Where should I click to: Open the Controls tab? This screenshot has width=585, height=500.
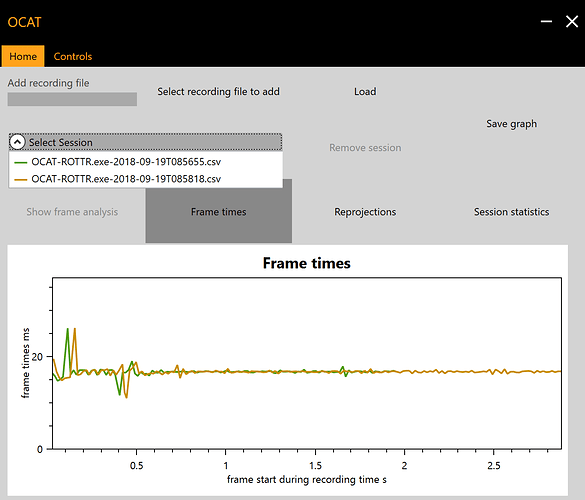pyautogui.click(x=73, y=56)
